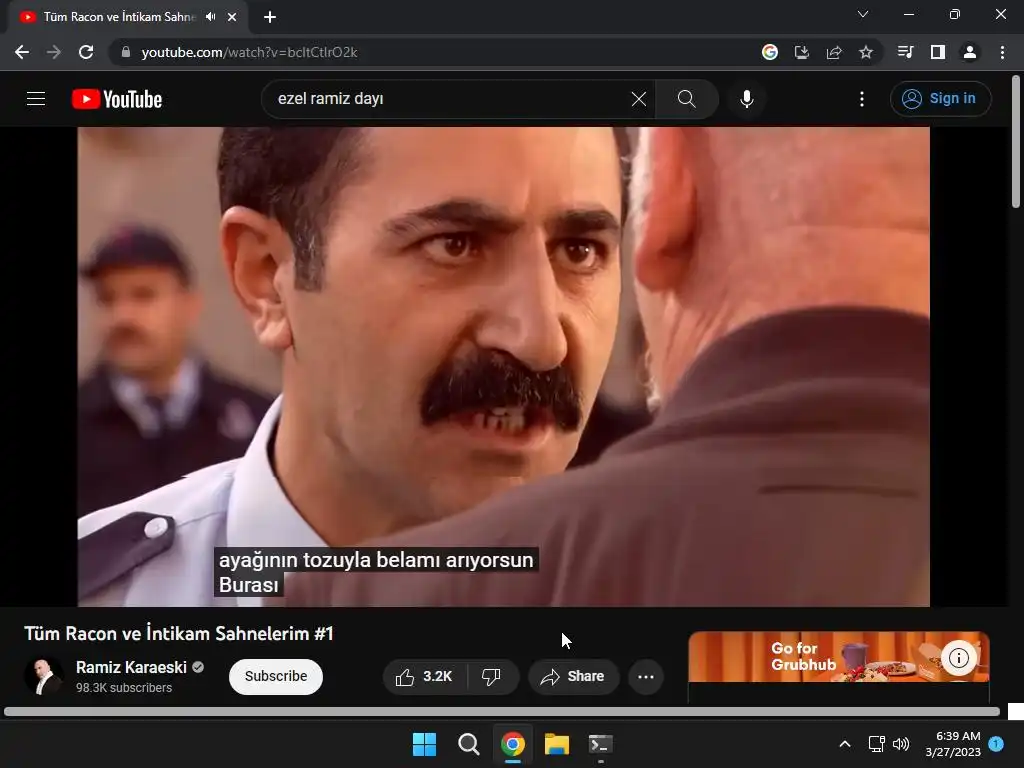Open the Google account icon in address bar
This screenshot has width=1024, height=768.
tap(770, 52)
